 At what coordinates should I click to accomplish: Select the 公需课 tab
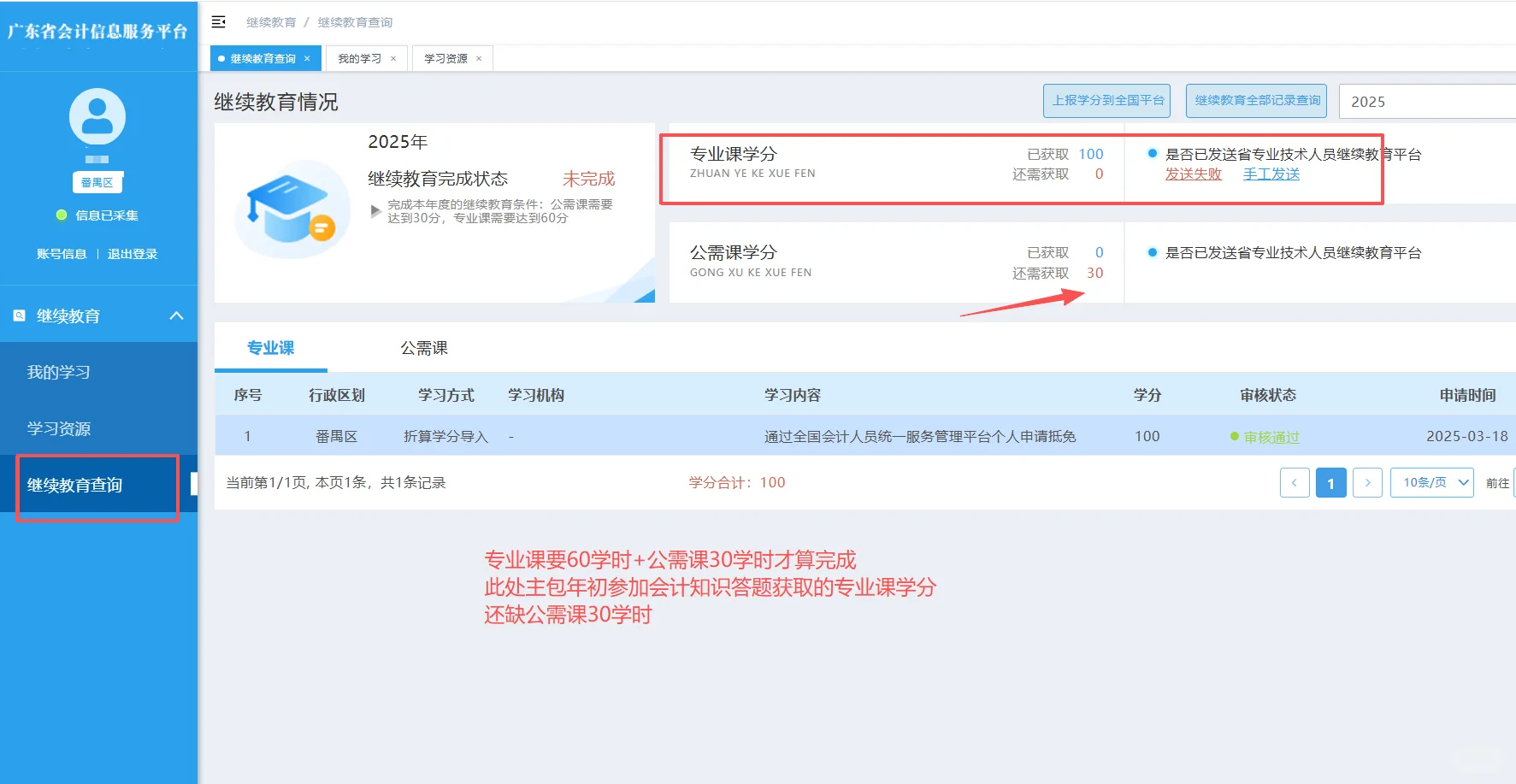click(x=424, y=347)
